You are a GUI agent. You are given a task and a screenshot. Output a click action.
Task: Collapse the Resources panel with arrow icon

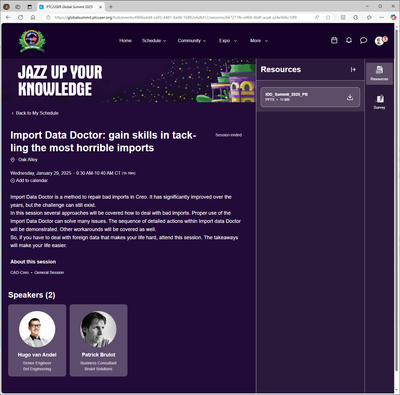click(353, 69)
